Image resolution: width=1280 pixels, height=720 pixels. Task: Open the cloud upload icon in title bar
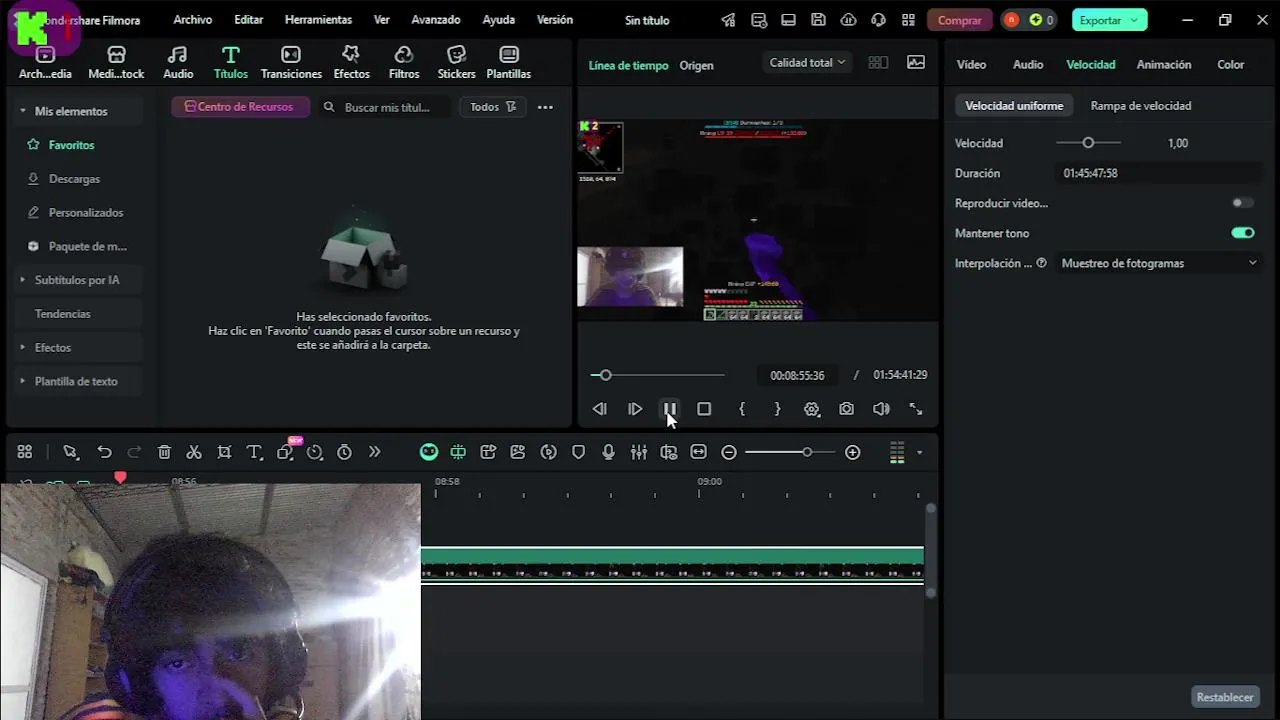coord(848,20)
